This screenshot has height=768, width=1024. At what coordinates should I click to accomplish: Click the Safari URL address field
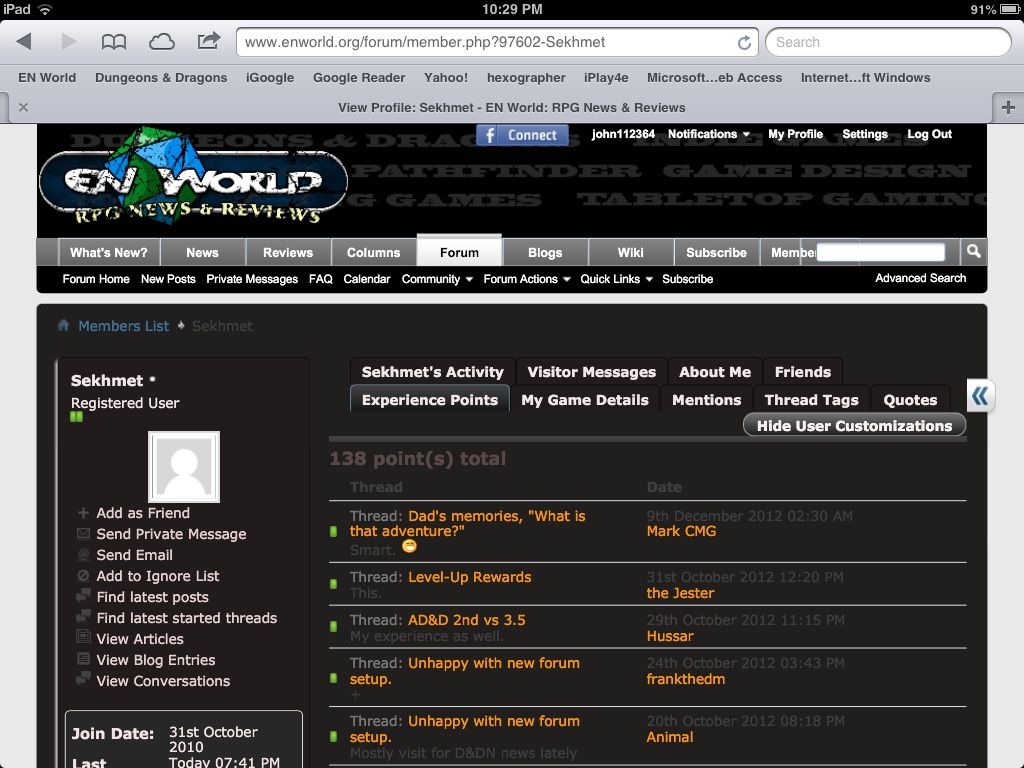pyautogui.click(x=496, y=42)
